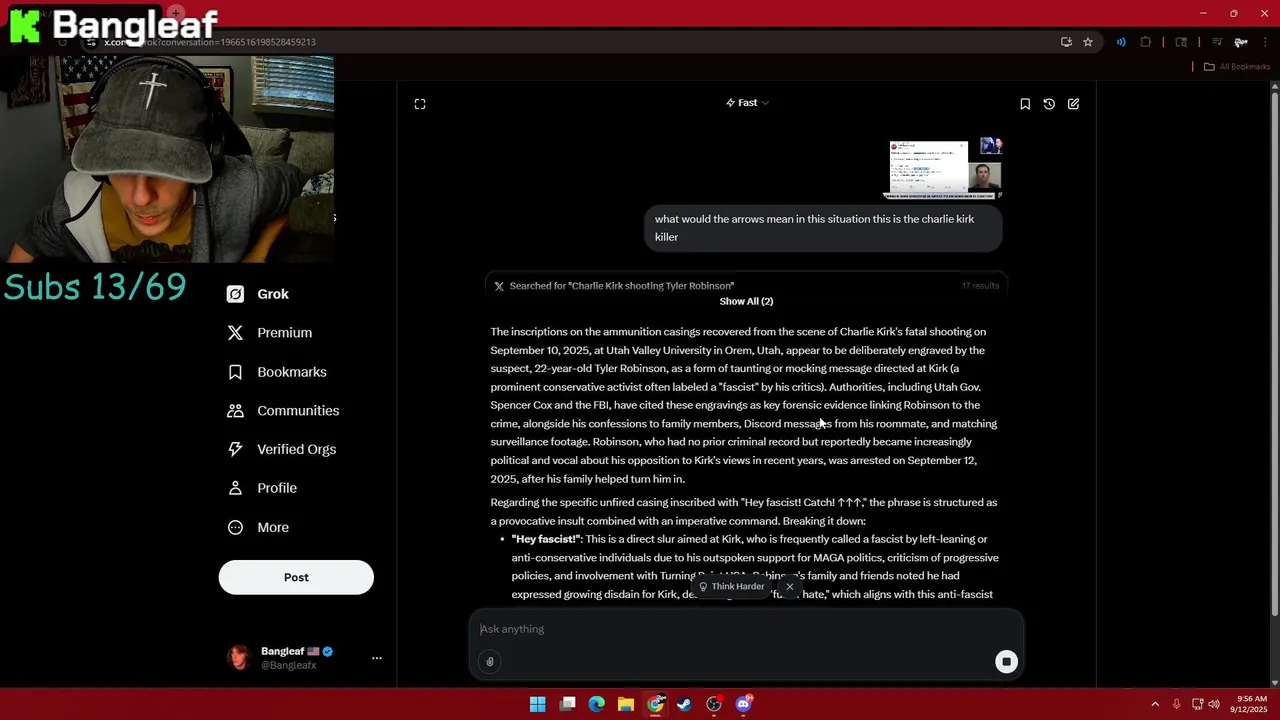Click the Bangleaf account avatar
The height and width of the screenshot is (720, 1280).
click(x=238, y=657)
